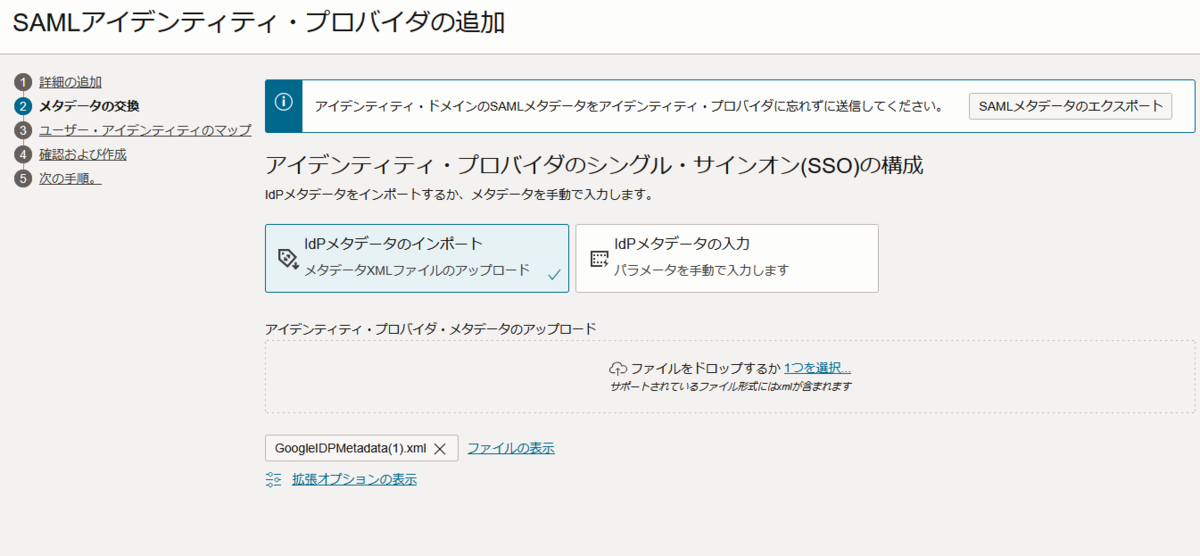Go to step 次の手順。
This screenshot has width=1200, height=556.
[70, 178]
